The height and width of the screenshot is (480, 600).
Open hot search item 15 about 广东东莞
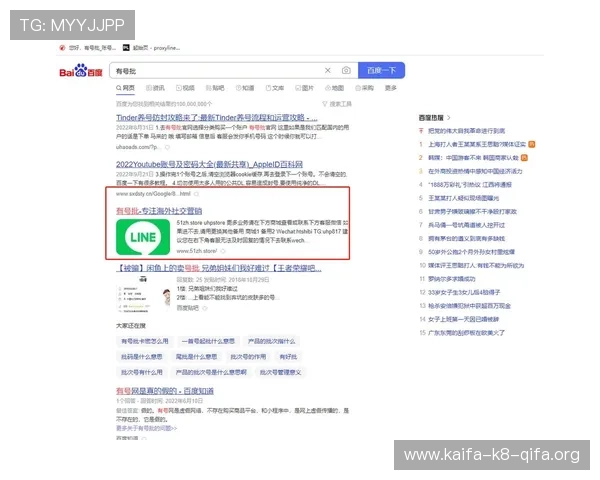coord(466,333)
